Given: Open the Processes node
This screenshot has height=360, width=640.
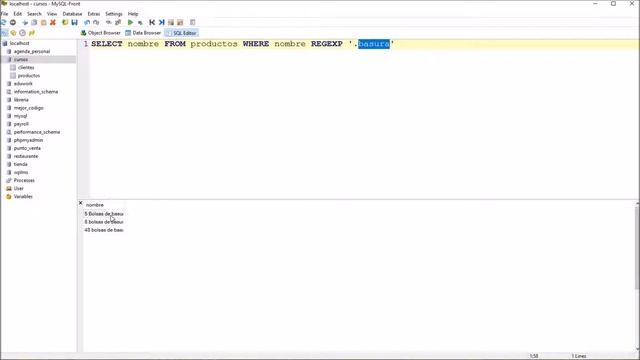Looking at the screenshot, I should pos(24,180).
